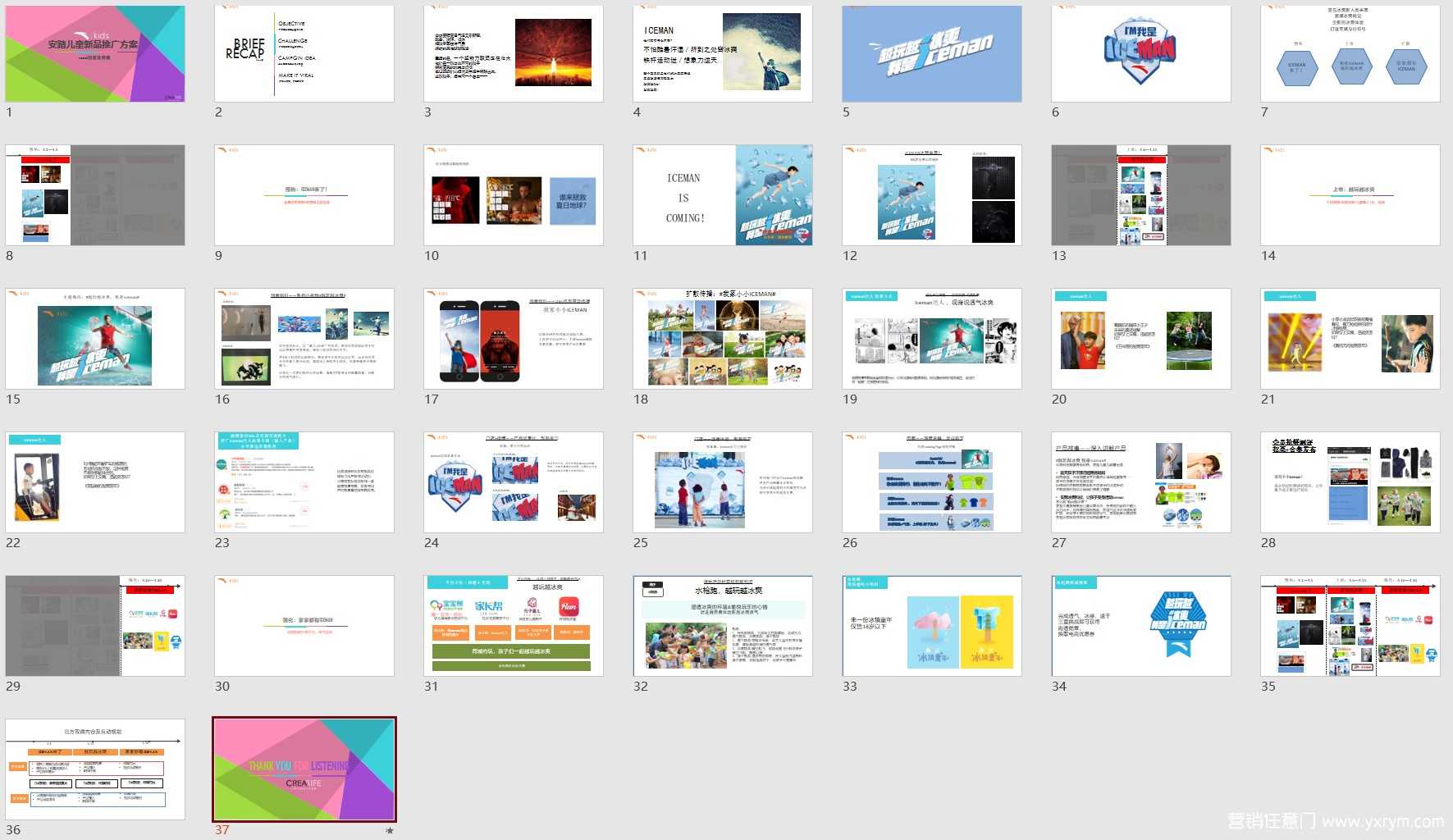Select slide 22 thumbnail
The width and height of the screenshot is (1453, 840).
[x=95, y=482]
